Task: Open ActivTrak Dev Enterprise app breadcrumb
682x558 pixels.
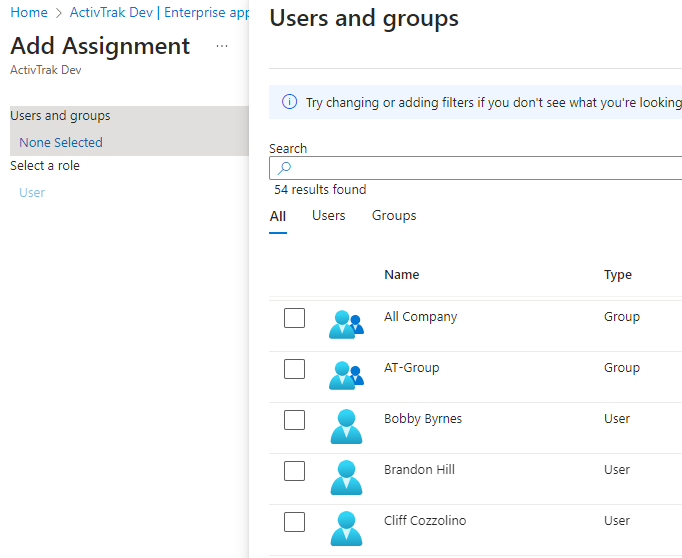Action: coord(159,12)
